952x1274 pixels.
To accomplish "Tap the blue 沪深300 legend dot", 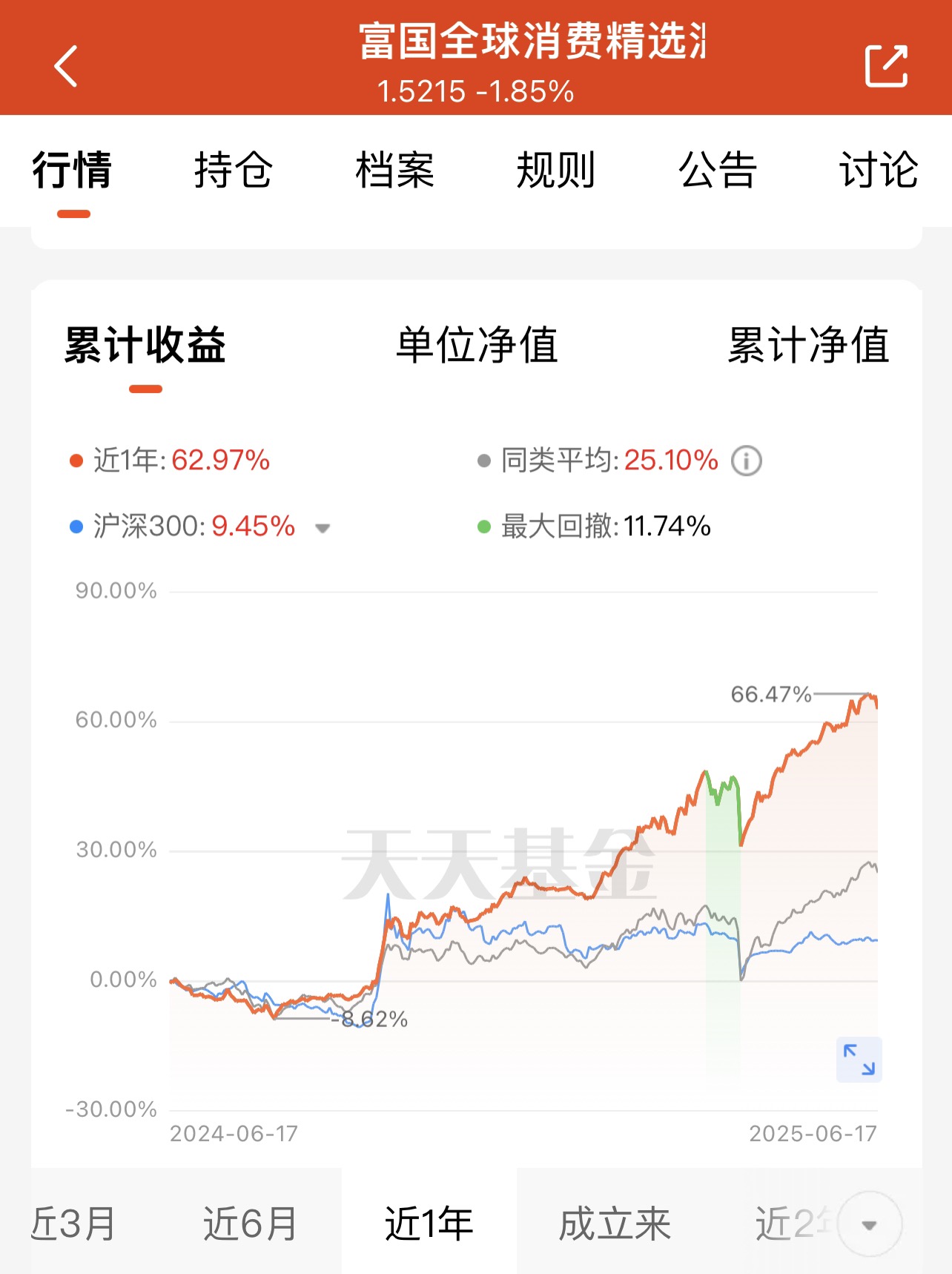I will coord(76,527).
